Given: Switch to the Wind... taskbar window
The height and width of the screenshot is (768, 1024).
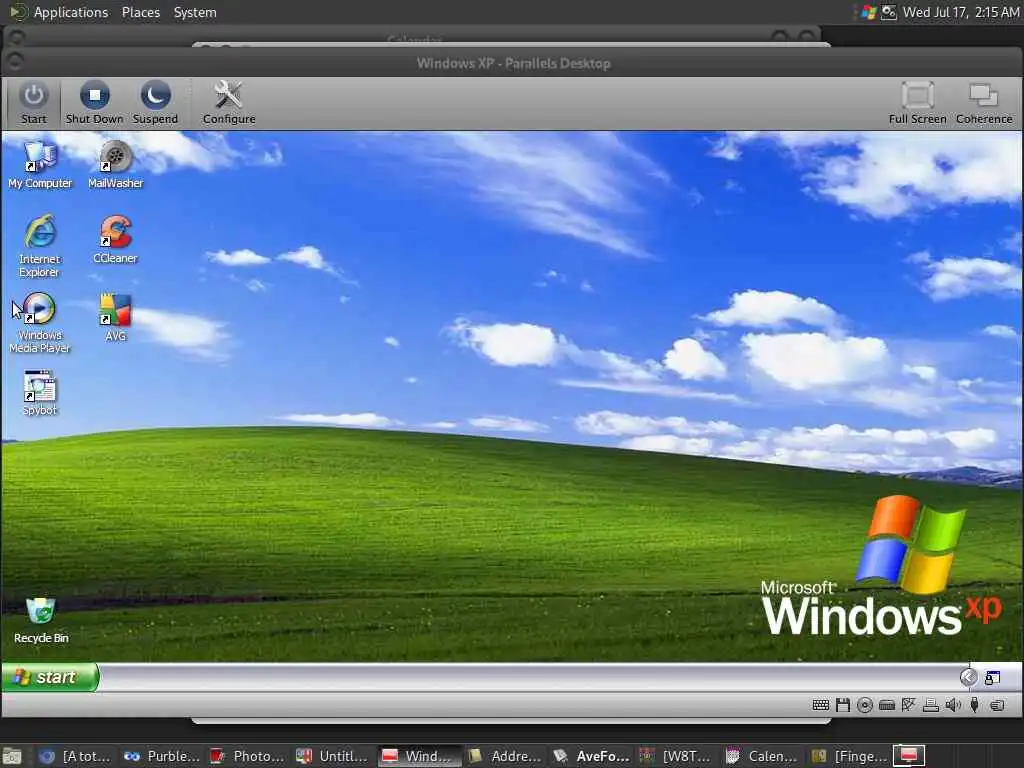Looking at the screenshot, I should pos(419,756).
